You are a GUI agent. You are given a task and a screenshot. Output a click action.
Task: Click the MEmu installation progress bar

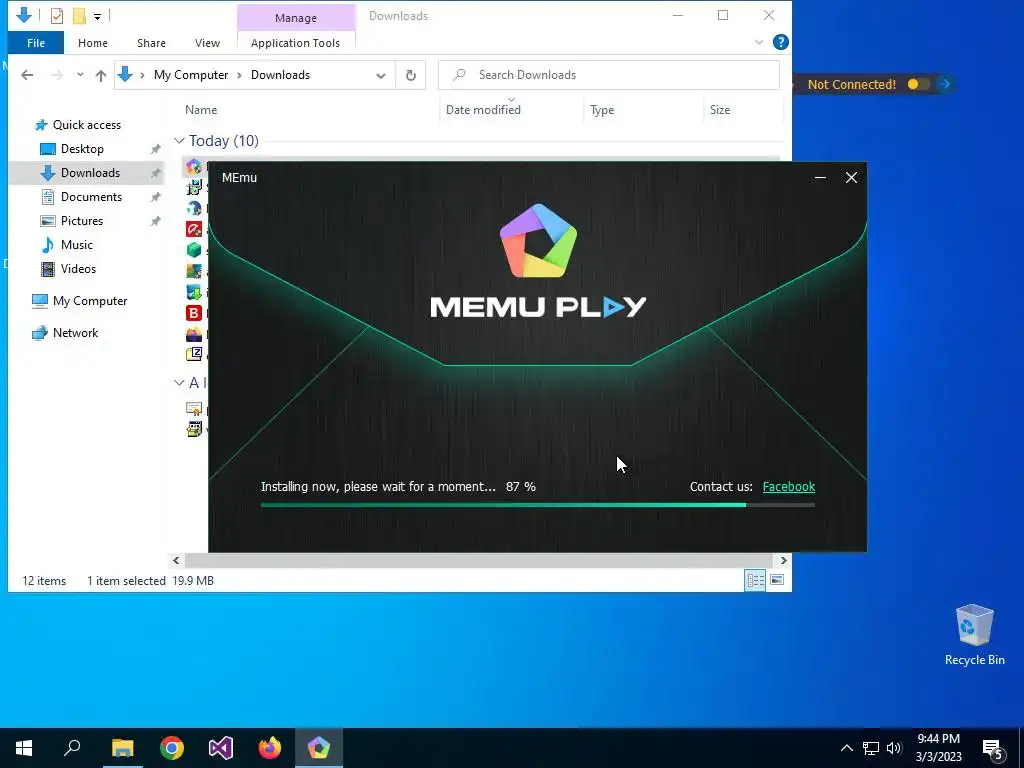point(537,505)
